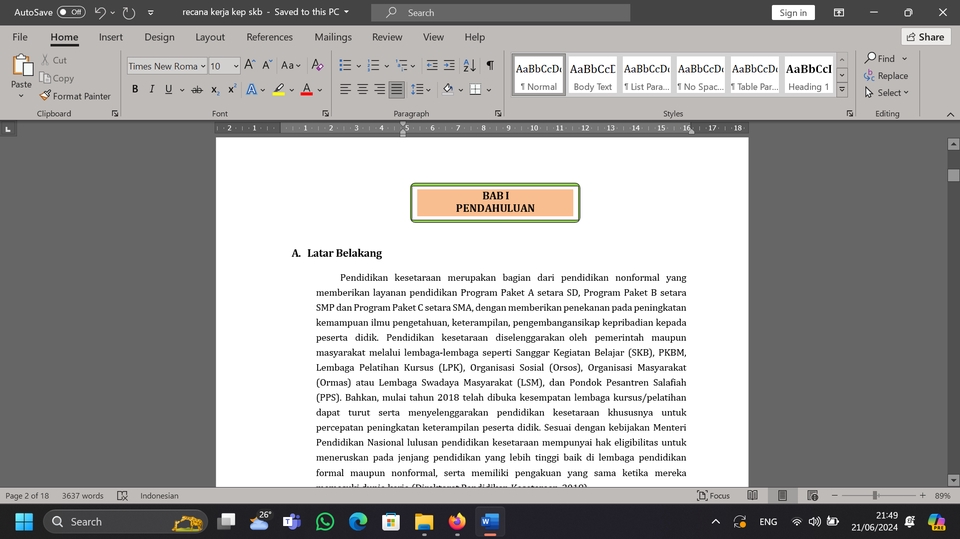Align text right

380,89
